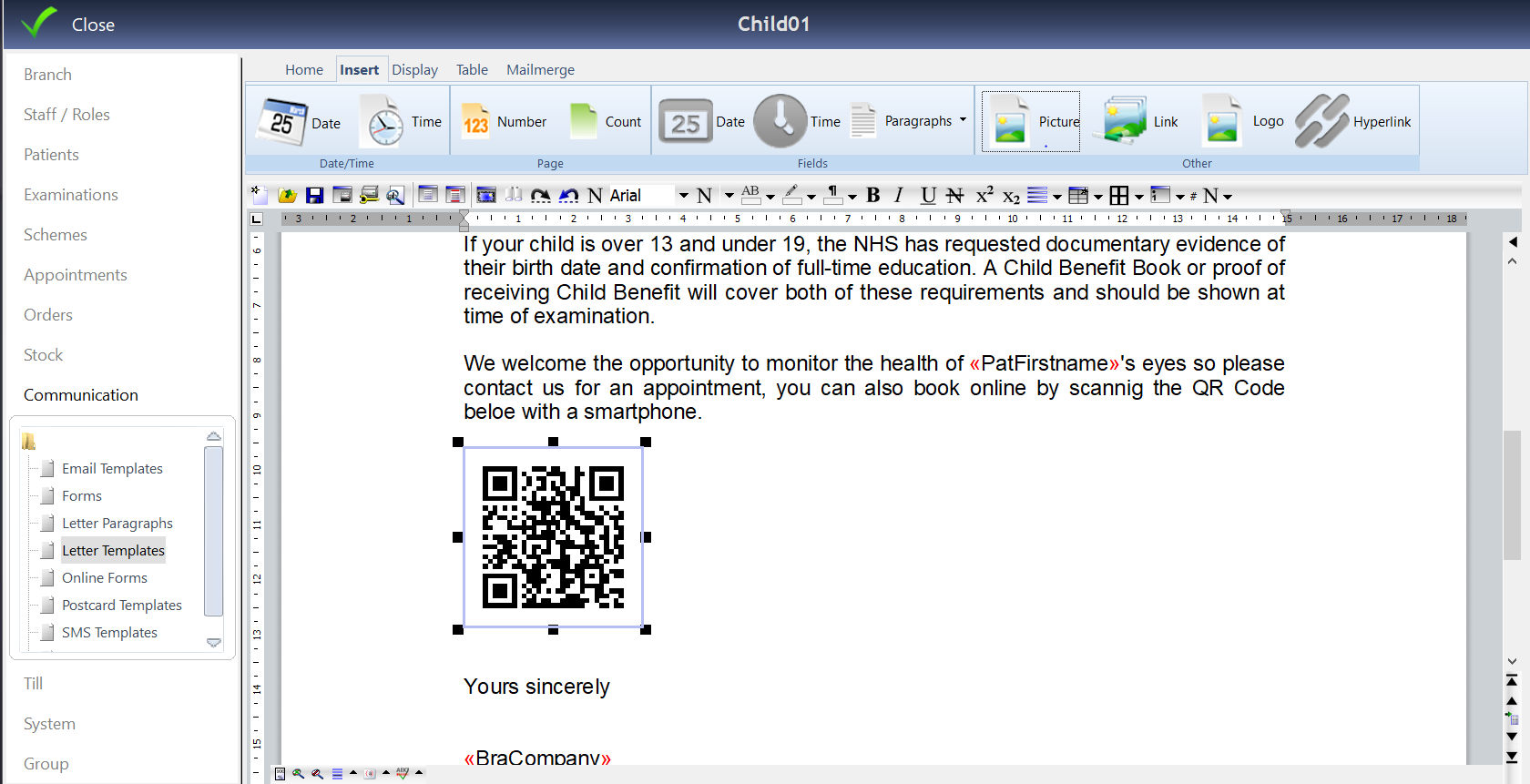Switch to the Home ribbon tab

[304, 69]
